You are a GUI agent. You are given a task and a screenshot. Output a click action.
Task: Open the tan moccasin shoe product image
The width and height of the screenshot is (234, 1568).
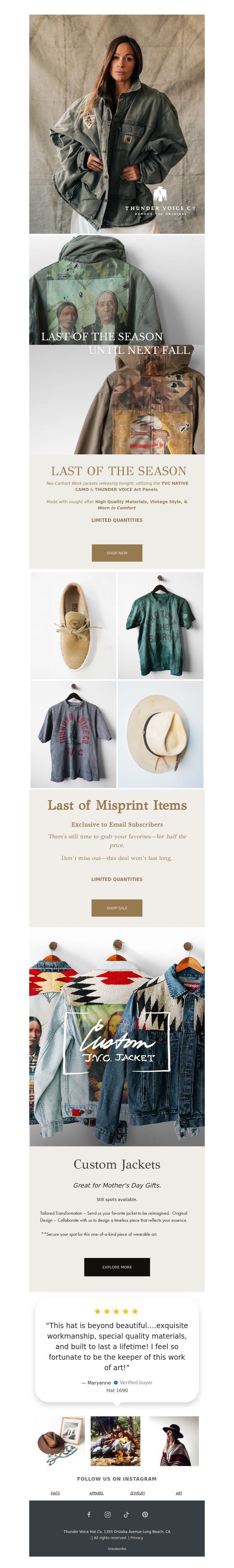click(73, 625)
